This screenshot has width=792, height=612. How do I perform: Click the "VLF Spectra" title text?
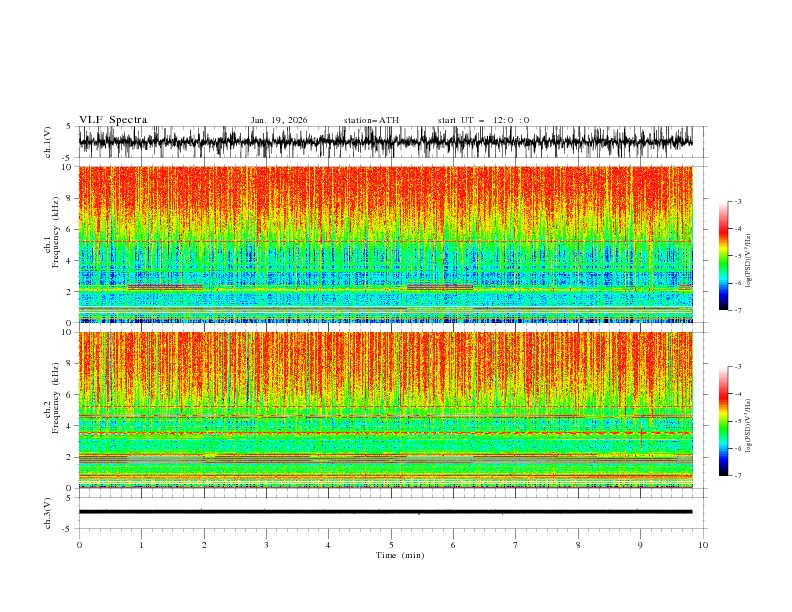pos(113,120)
